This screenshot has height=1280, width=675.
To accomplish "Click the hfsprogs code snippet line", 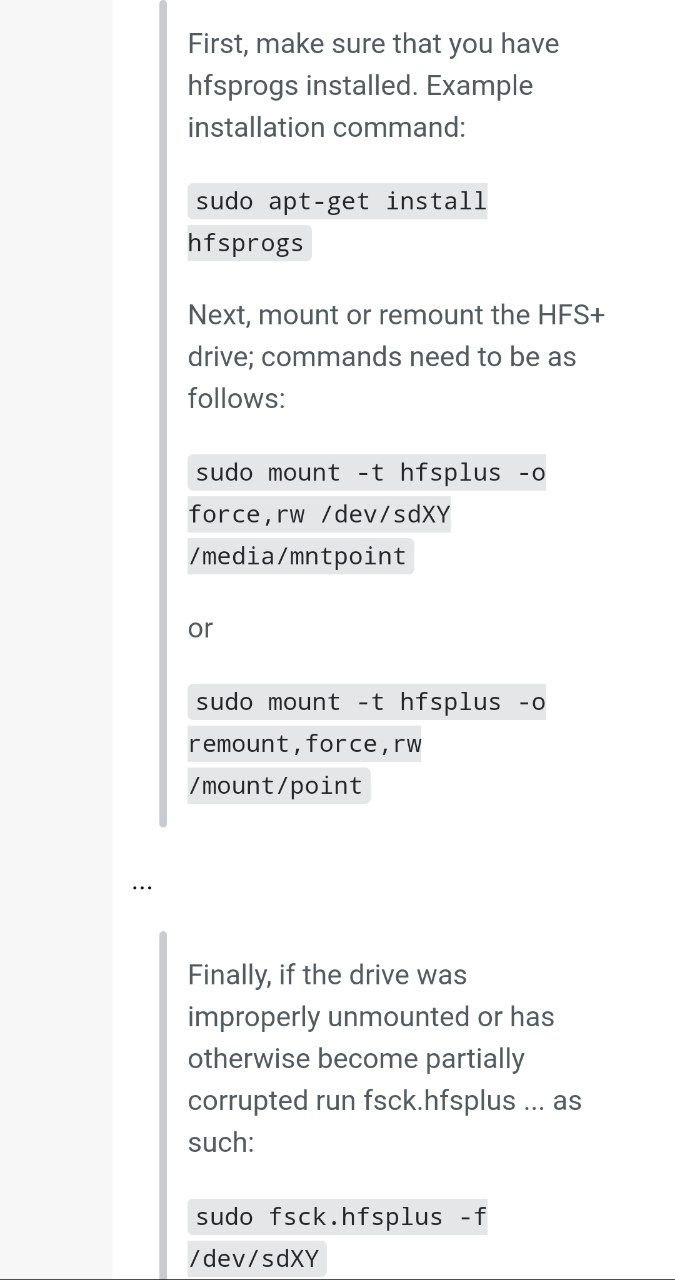I will (246, 243).
